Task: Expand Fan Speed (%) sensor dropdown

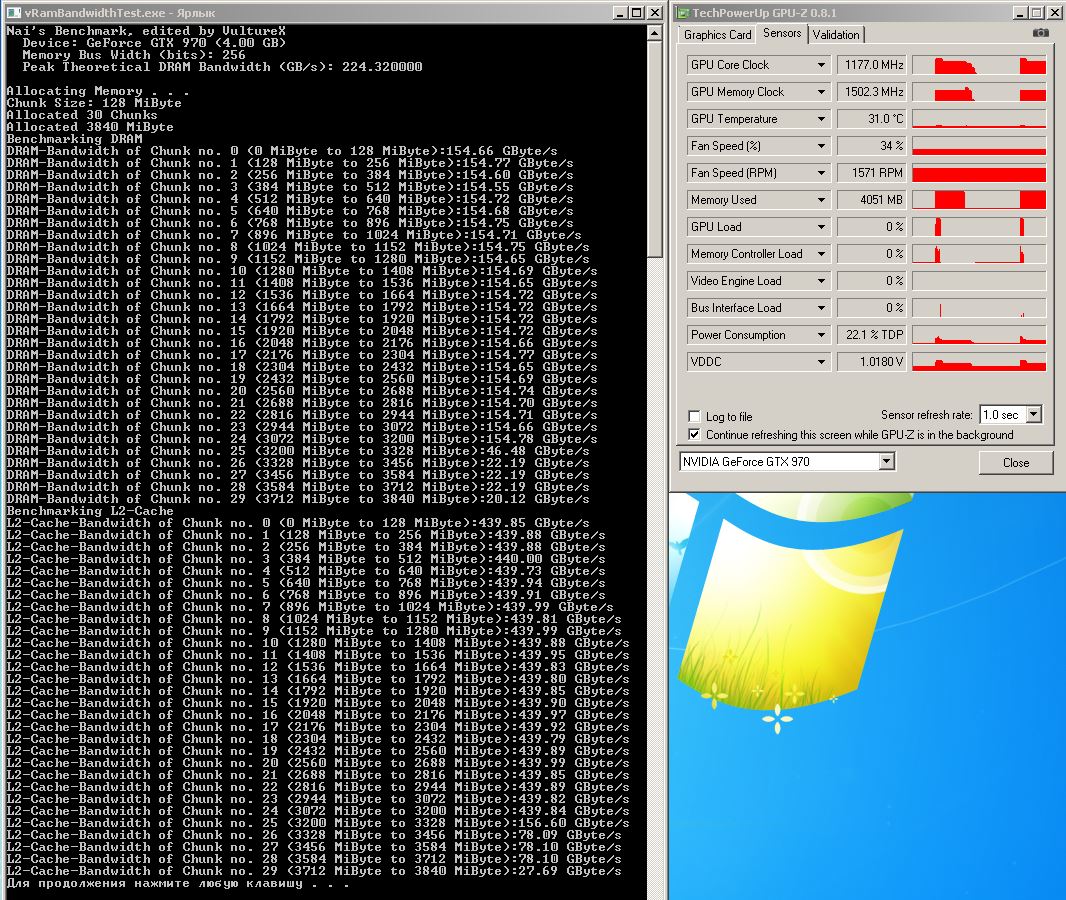Action: (821, 145)
